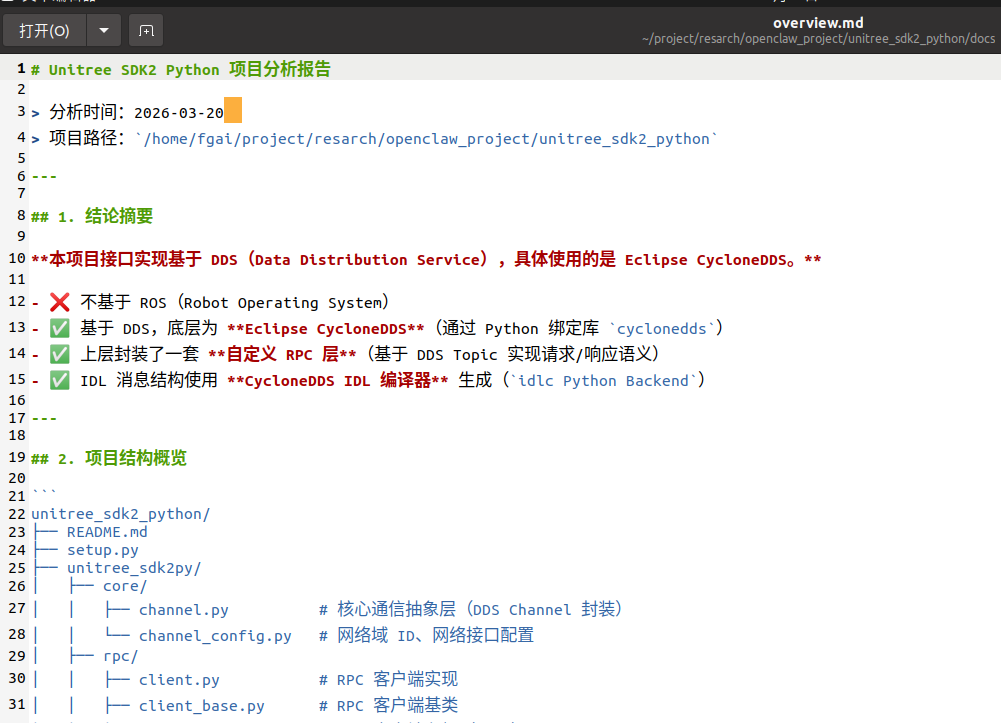Click the 'core/' folder entry
Image resolution: width=1001 pixels, height=723 pixels.
tap(125, 586)
